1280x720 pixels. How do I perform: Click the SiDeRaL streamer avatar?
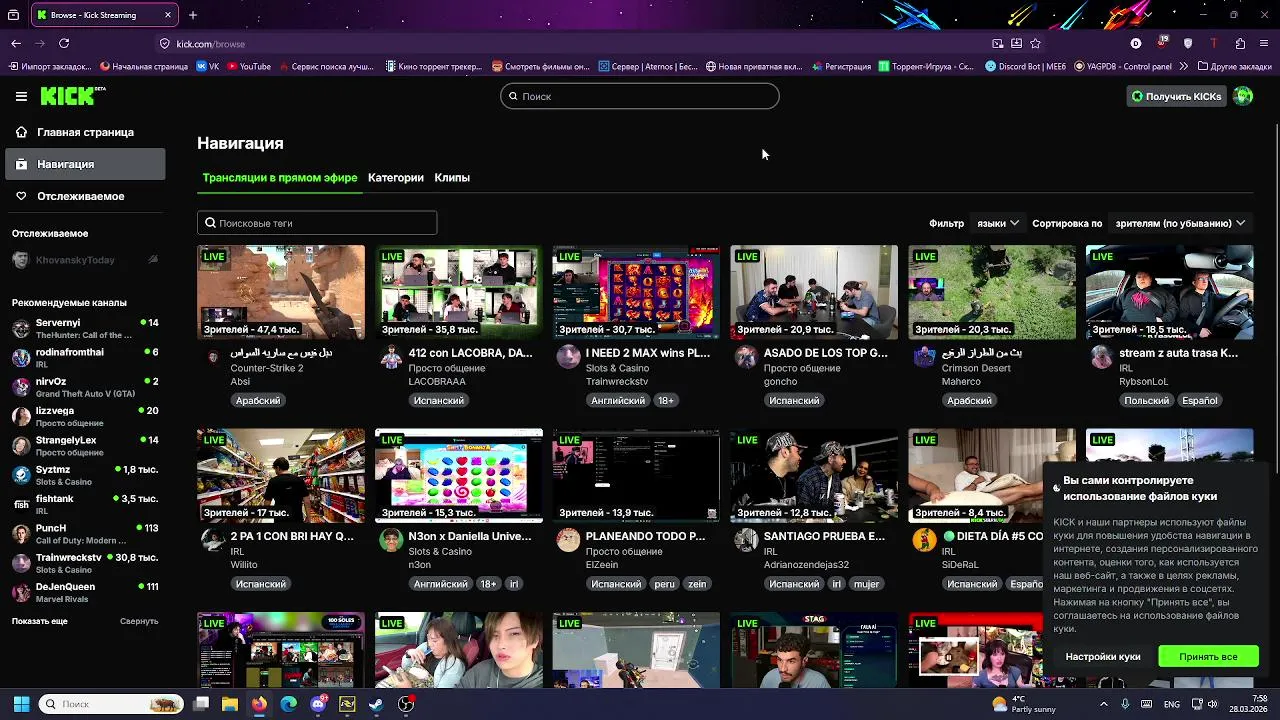(x=924, y=540)
